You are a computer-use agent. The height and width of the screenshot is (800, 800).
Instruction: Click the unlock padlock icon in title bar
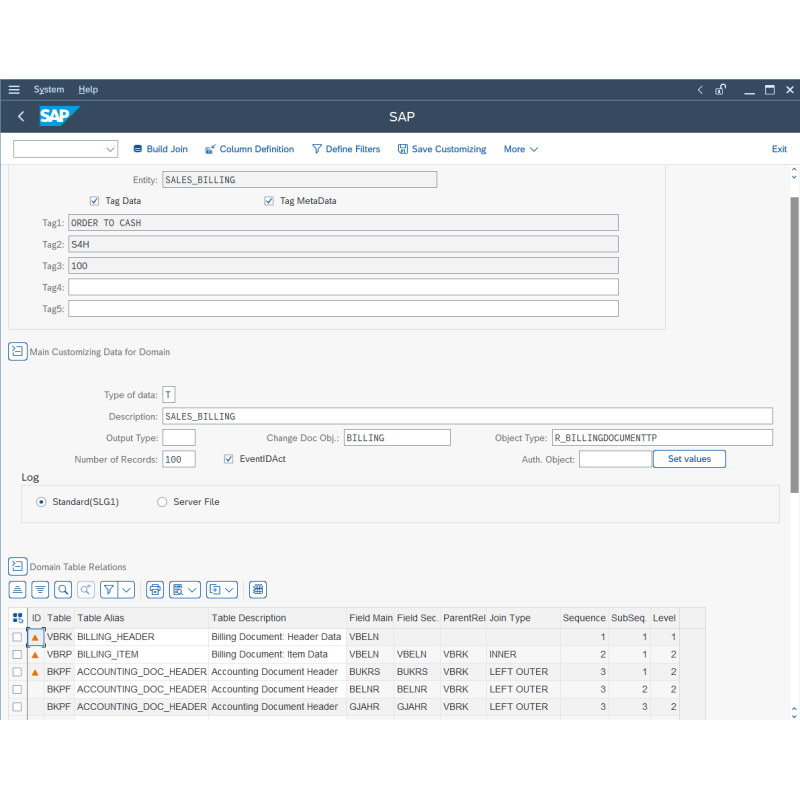[x=720, y=90]
